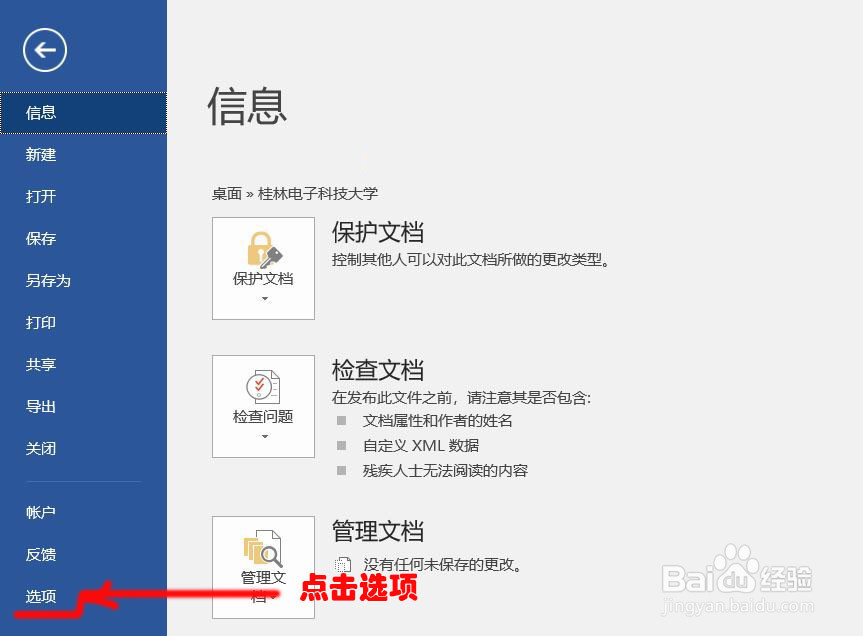This screenshot has width=863, height=636.
Task: Switch to the 新建 section
Action: (40, 154)
